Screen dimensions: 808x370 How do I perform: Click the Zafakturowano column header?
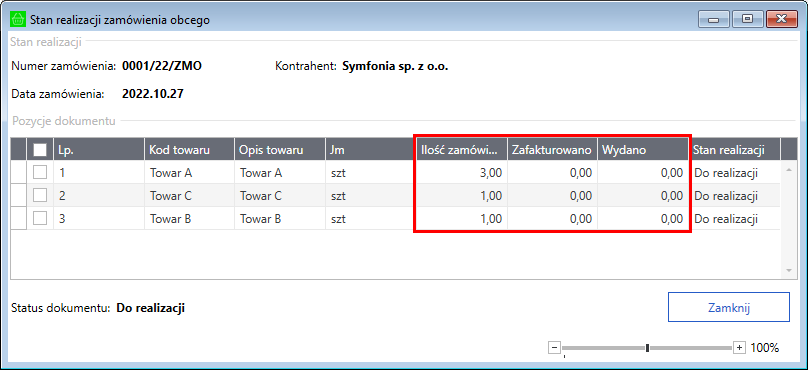point(552,150)
